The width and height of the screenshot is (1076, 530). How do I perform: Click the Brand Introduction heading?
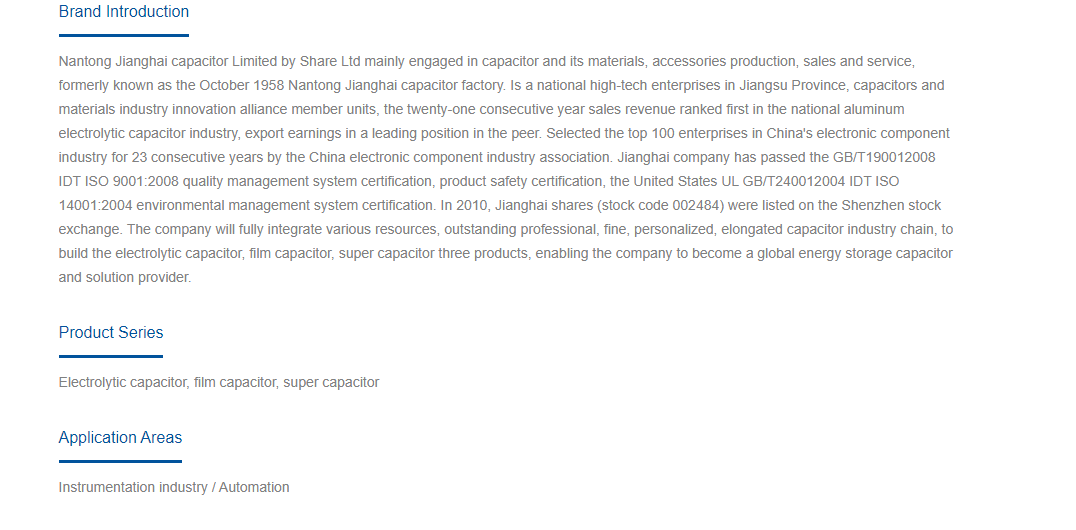124,12
